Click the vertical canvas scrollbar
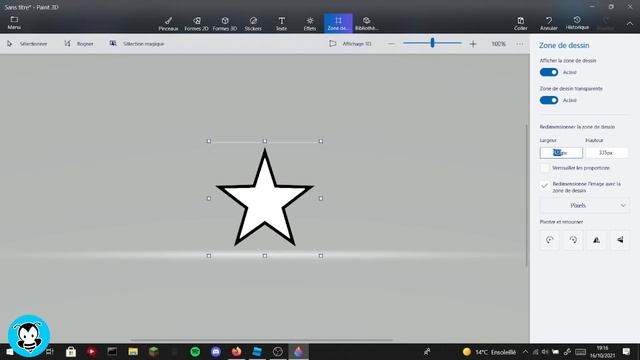 527,196
